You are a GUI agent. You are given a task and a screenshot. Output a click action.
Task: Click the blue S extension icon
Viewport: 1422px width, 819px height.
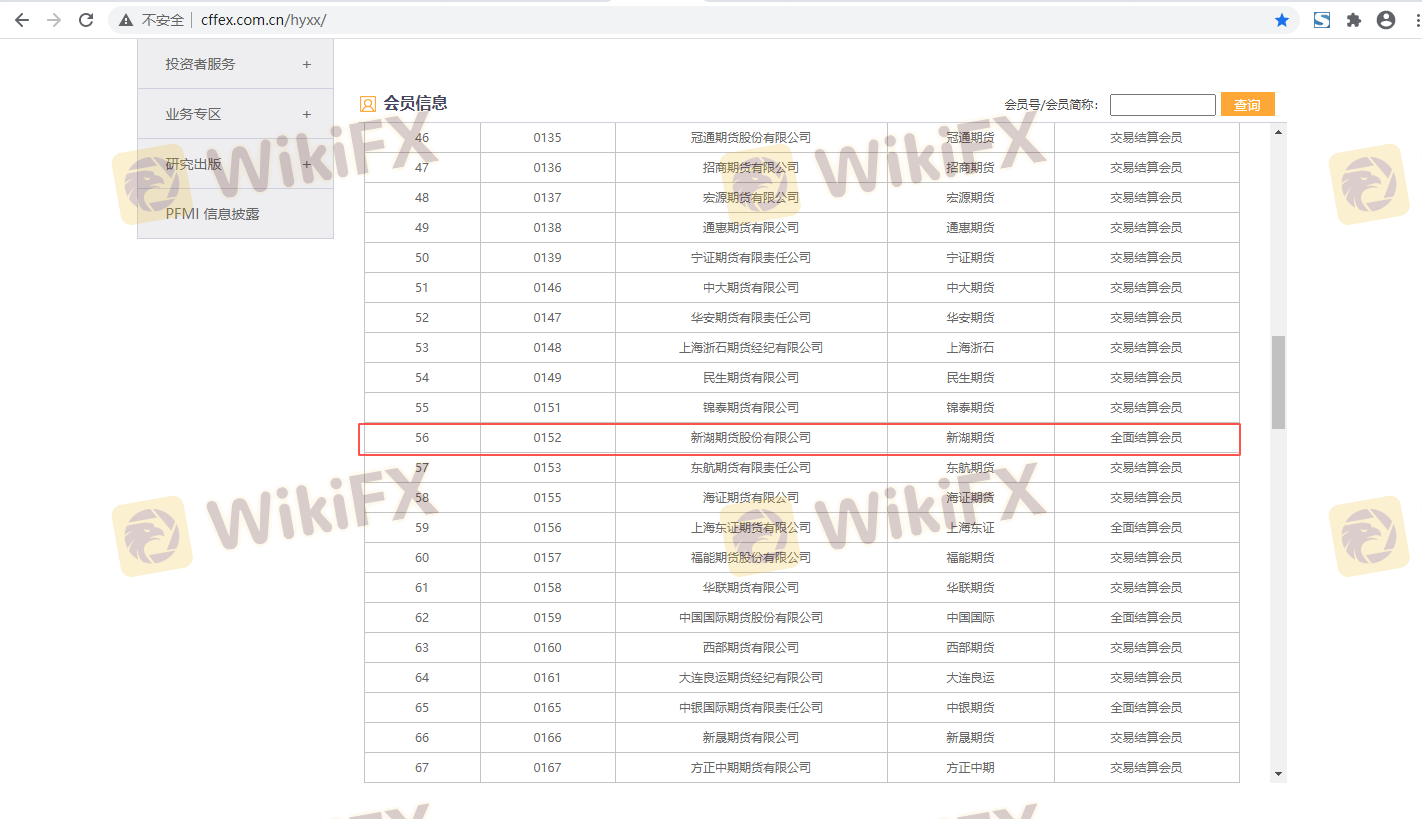click(1322, 20)
